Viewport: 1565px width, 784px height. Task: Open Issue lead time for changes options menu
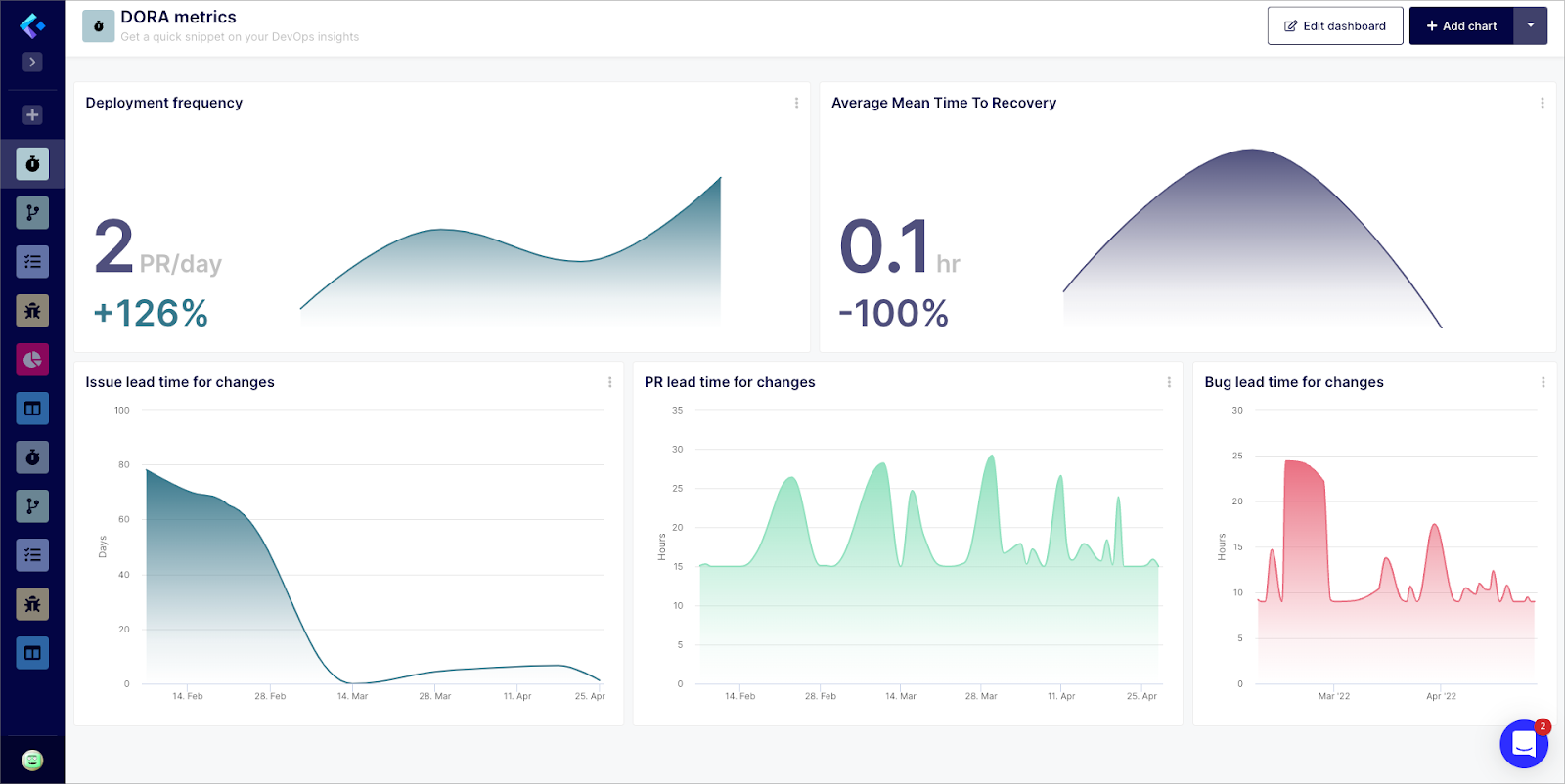click(x=609, y=382)
